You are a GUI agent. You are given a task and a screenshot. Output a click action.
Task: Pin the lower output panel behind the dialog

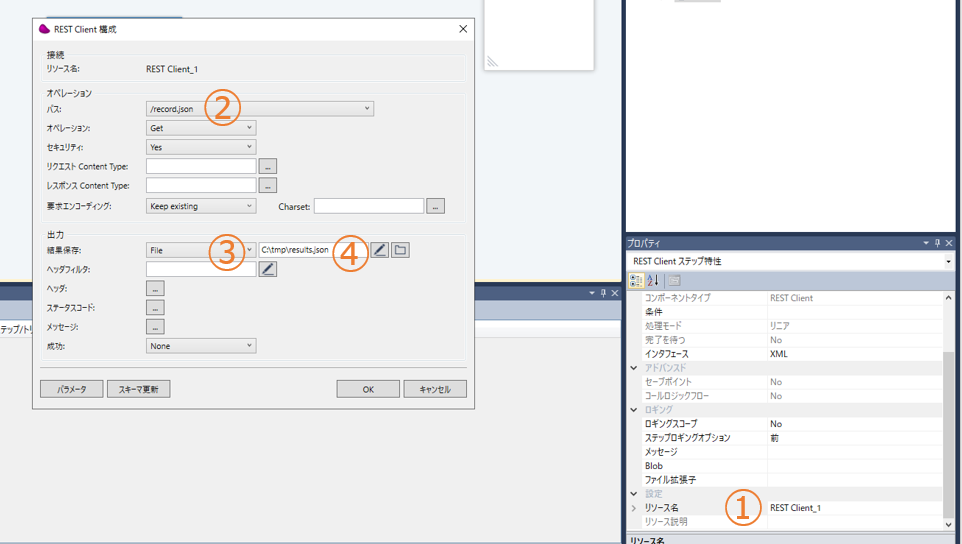603,293
